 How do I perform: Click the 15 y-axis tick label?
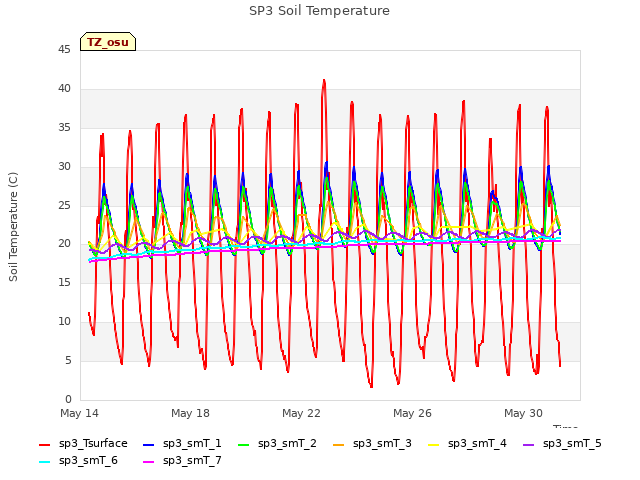point(64,282)
